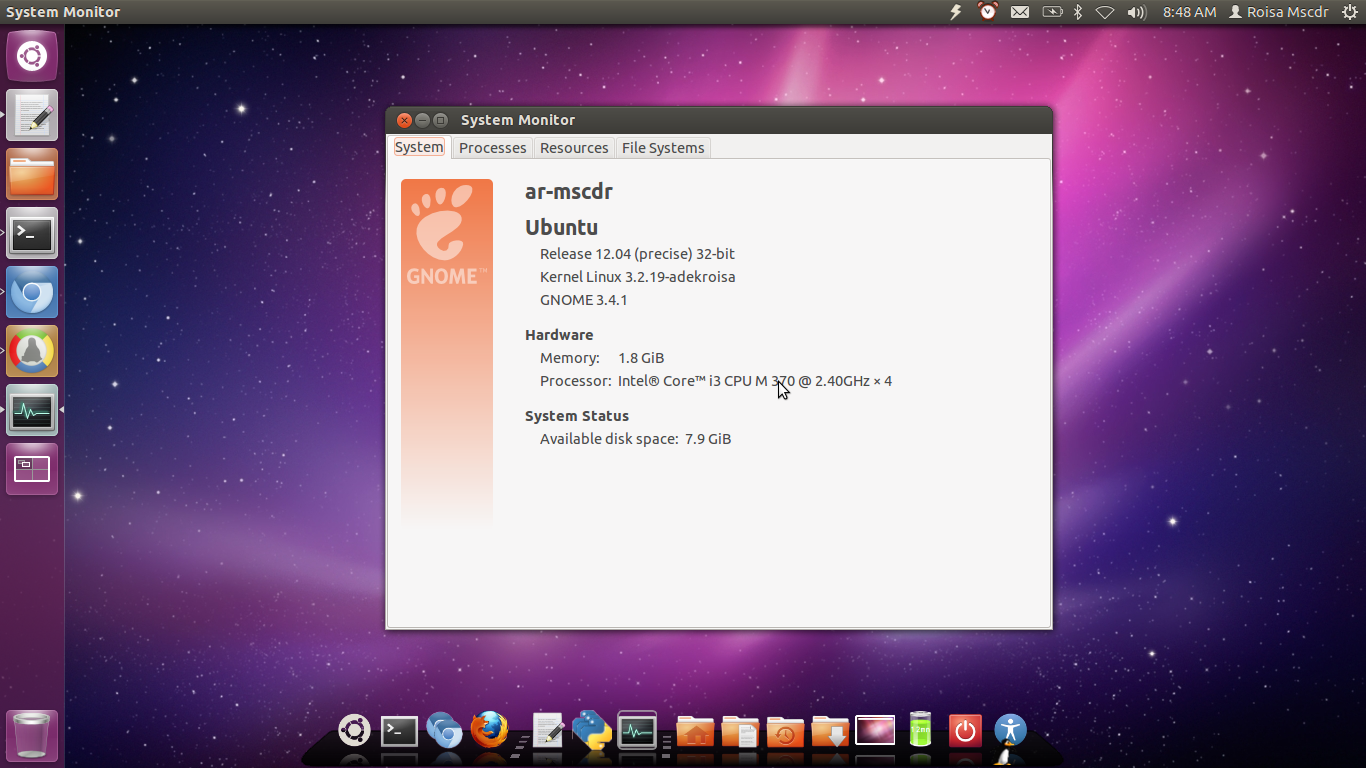Screen dimensions: 1366x768
Task: Open the System Monitor from the bottom dock
Action: (636, 731)
